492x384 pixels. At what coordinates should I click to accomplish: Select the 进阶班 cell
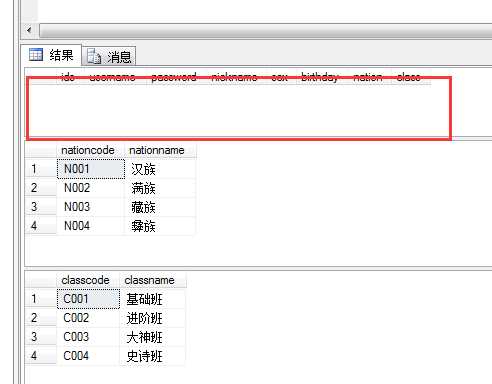coord(152,318)
